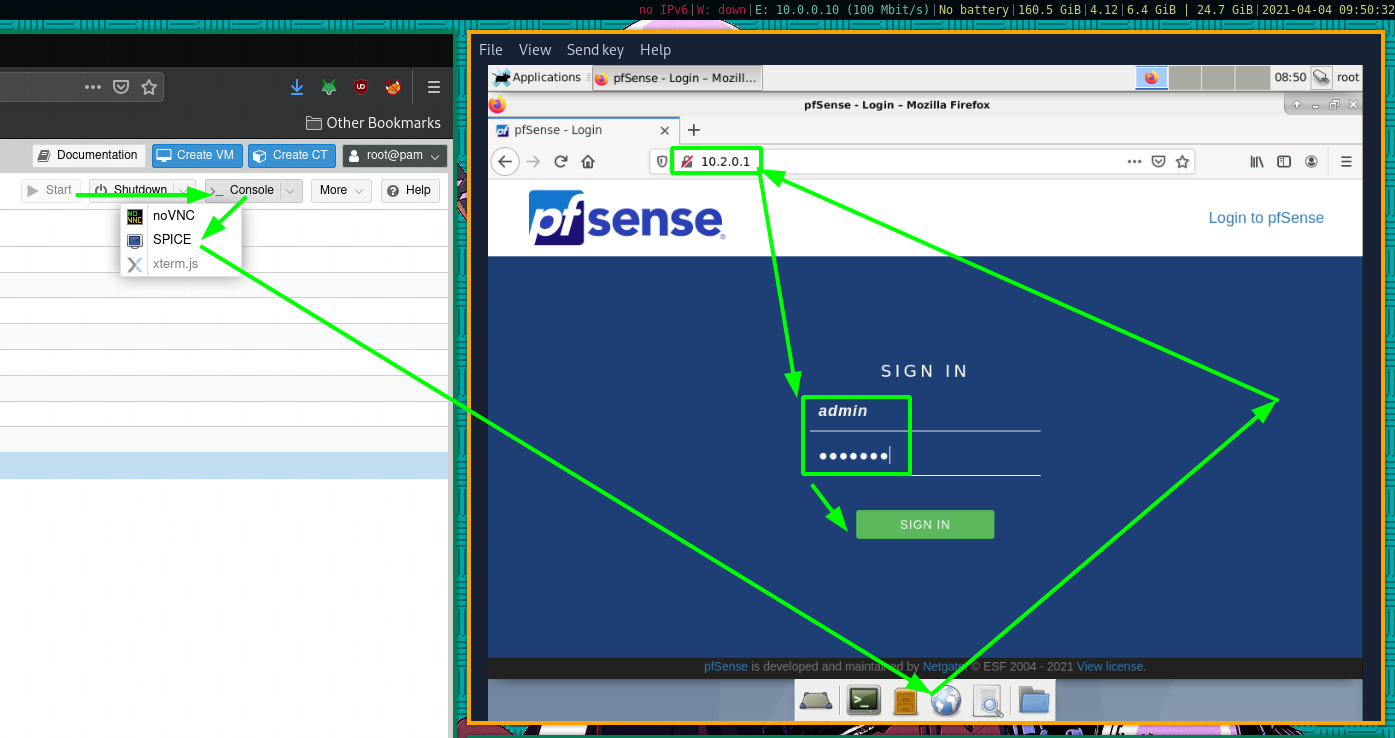Click the Downloads arrow icon in Proxmox browser

pos(297,87)
